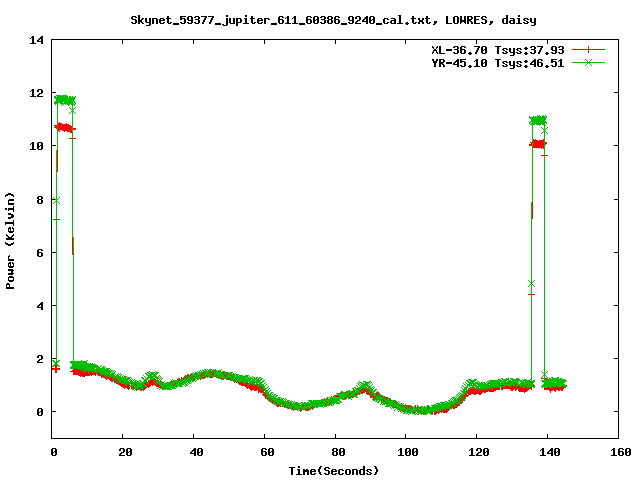Screen dimensions: 640x480
Task: Click the y-axis tick label 8
Action: point(40,200)
